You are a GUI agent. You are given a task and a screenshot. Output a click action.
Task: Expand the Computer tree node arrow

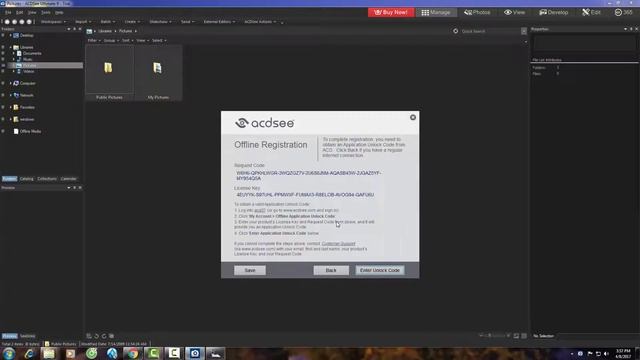[x=10, y=83]
